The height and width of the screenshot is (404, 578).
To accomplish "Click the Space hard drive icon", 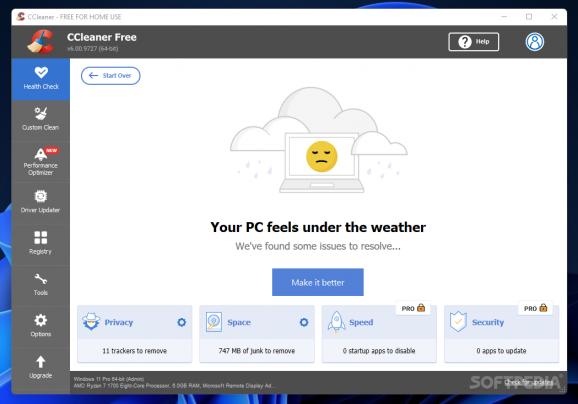I will tap(214, 322).
